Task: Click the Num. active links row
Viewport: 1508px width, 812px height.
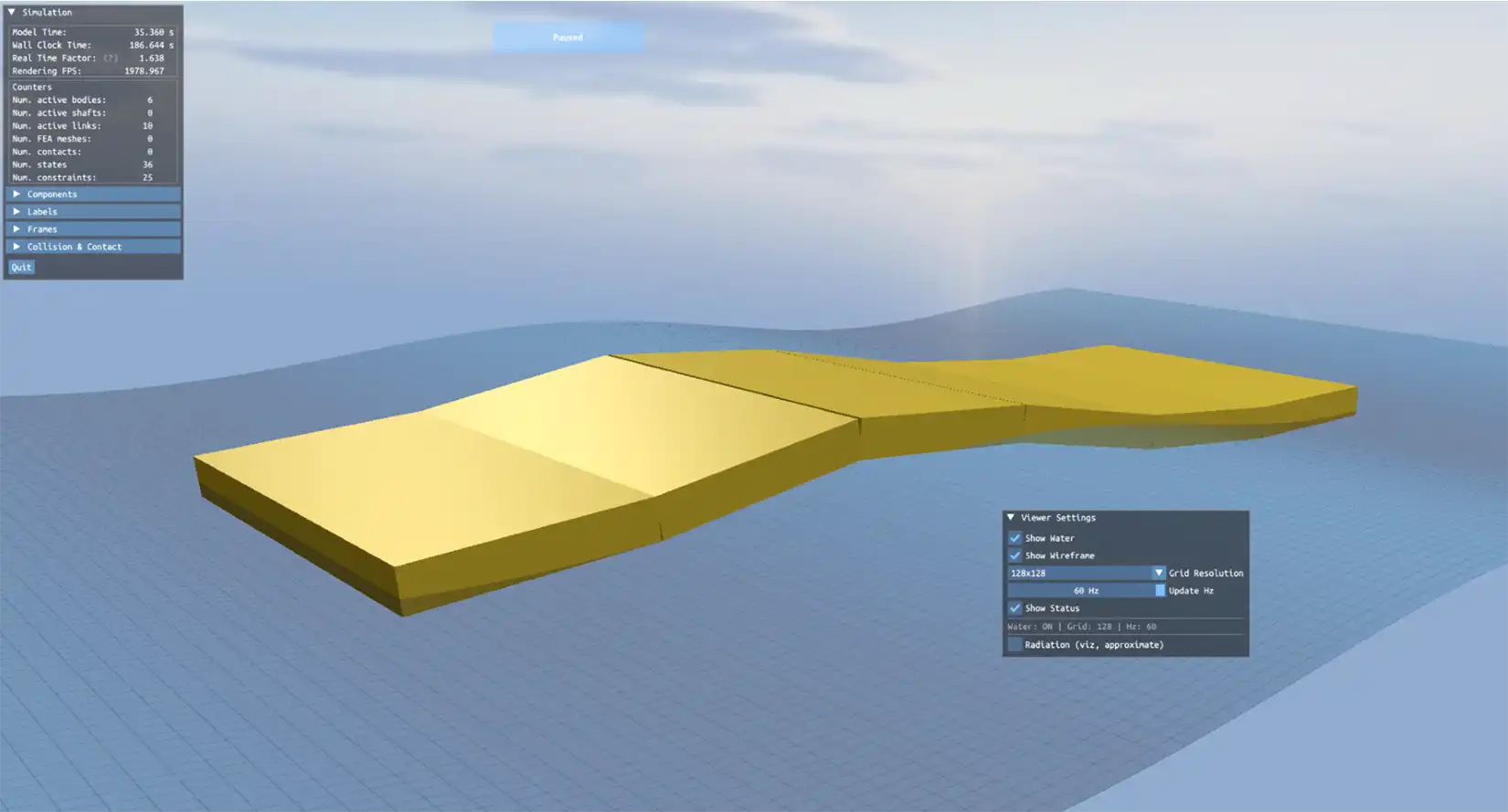Action: click(x=93, y=126)
